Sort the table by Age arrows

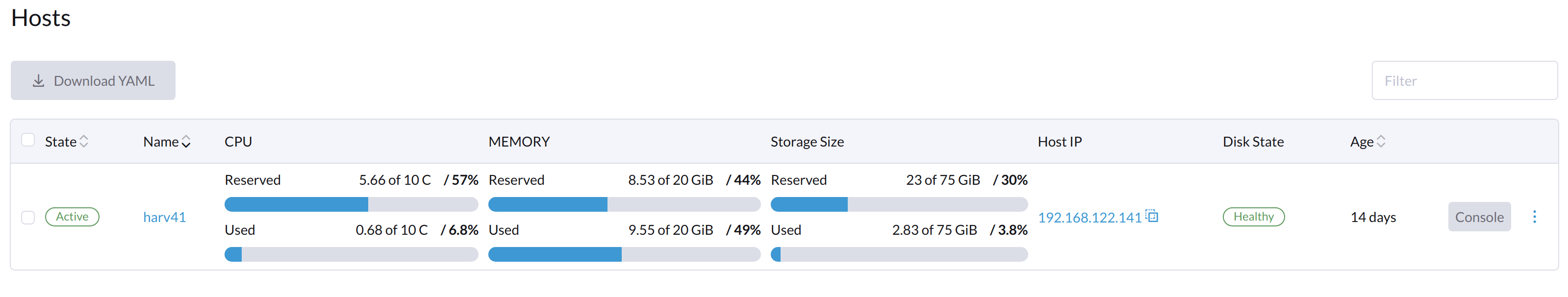pyautogui.click(x=1381, y=141)
